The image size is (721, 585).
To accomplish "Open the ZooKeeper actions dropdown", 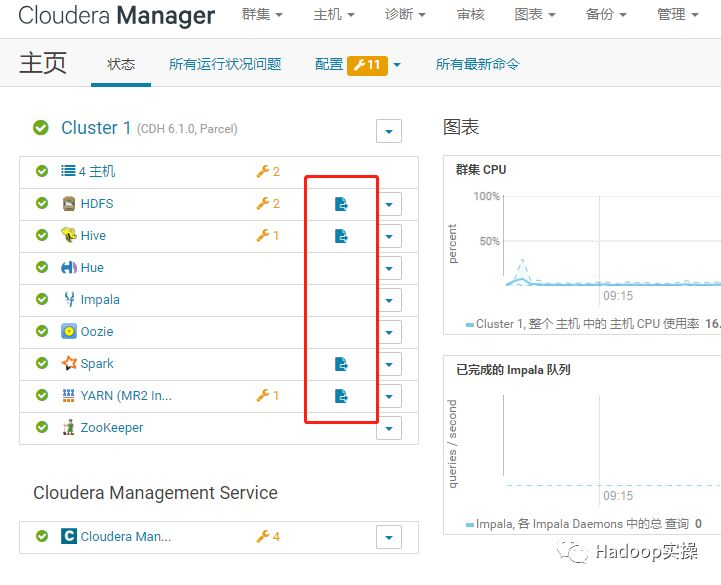I will coord(389,428).
